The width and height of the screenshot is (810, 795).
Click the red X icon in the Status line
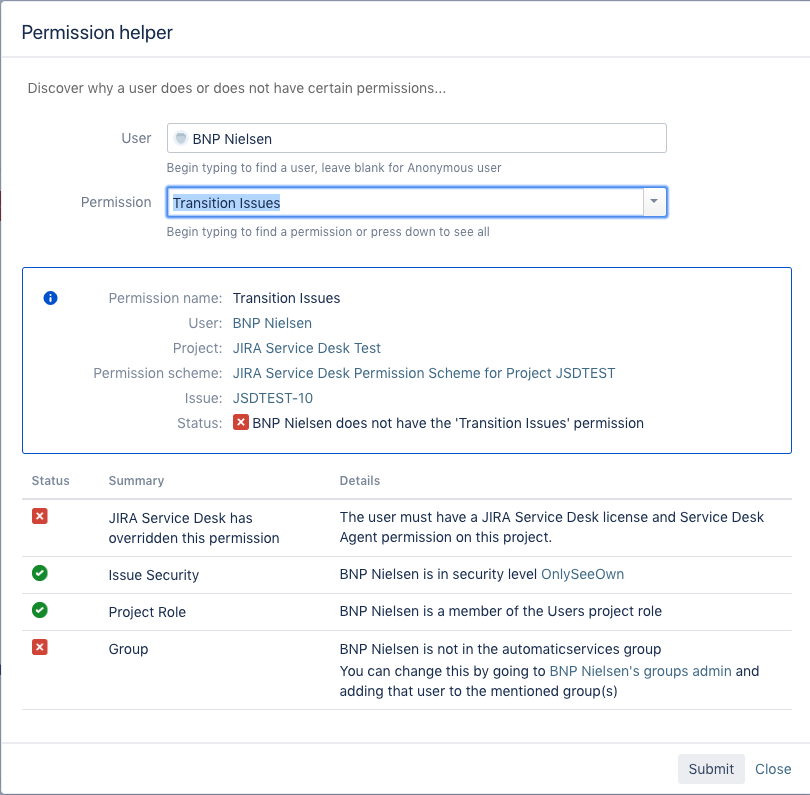tap(241, 422)
